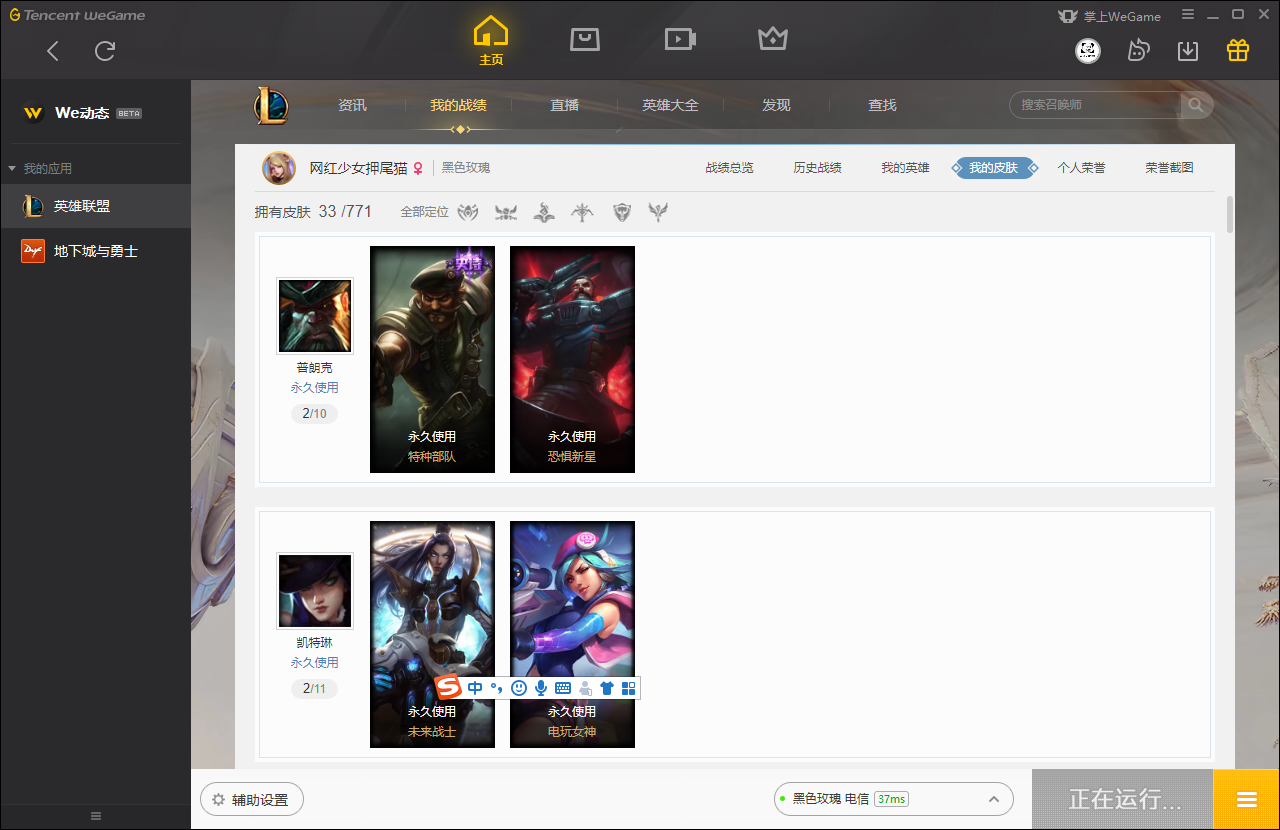Open the 未来战士 skin card

(432, 634)
